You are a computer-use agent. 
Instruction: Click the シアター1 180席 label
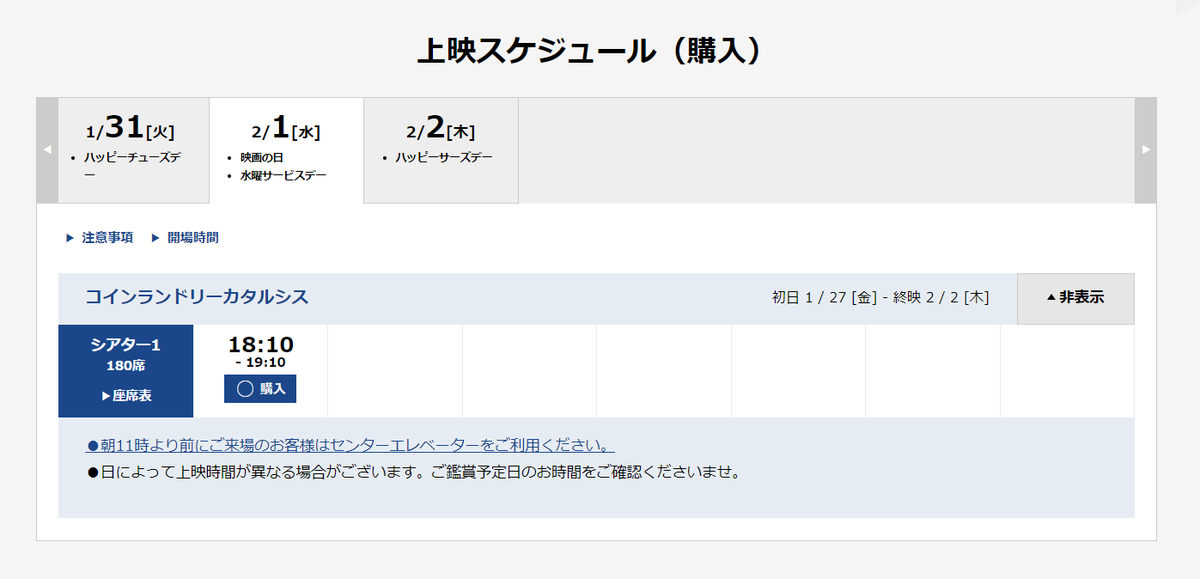(x=126, y=354)
